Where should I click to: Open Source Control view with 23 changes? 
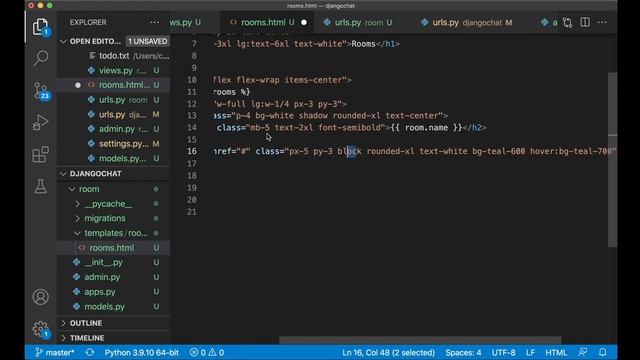41,91
